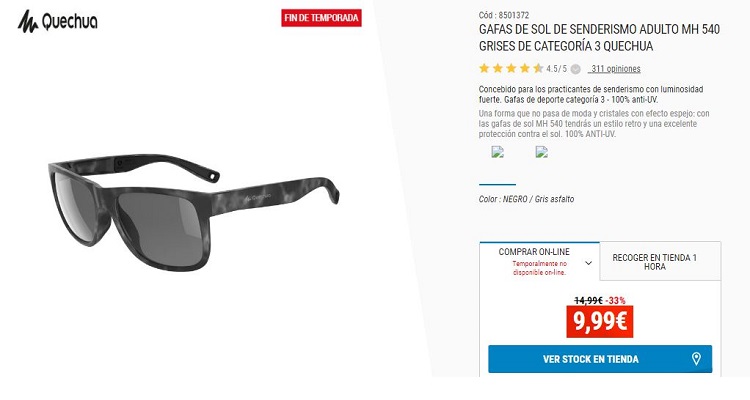Click the red 9,99€ price tag
This screenshot has height=400, width=750.
tap(600, 322)
